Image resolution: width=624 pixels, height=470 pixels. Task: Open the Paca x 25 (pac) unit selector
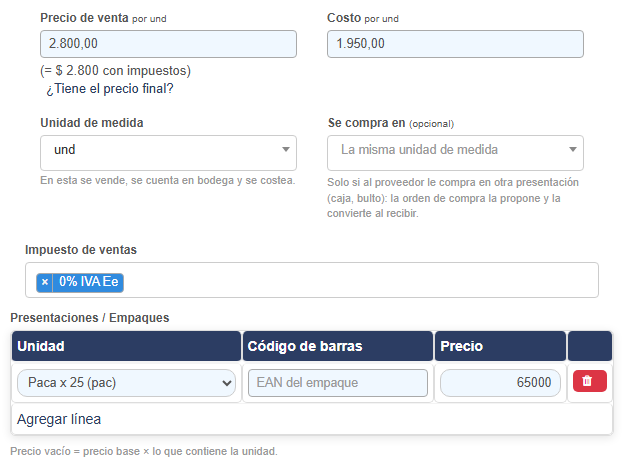[x=127, y=383]
